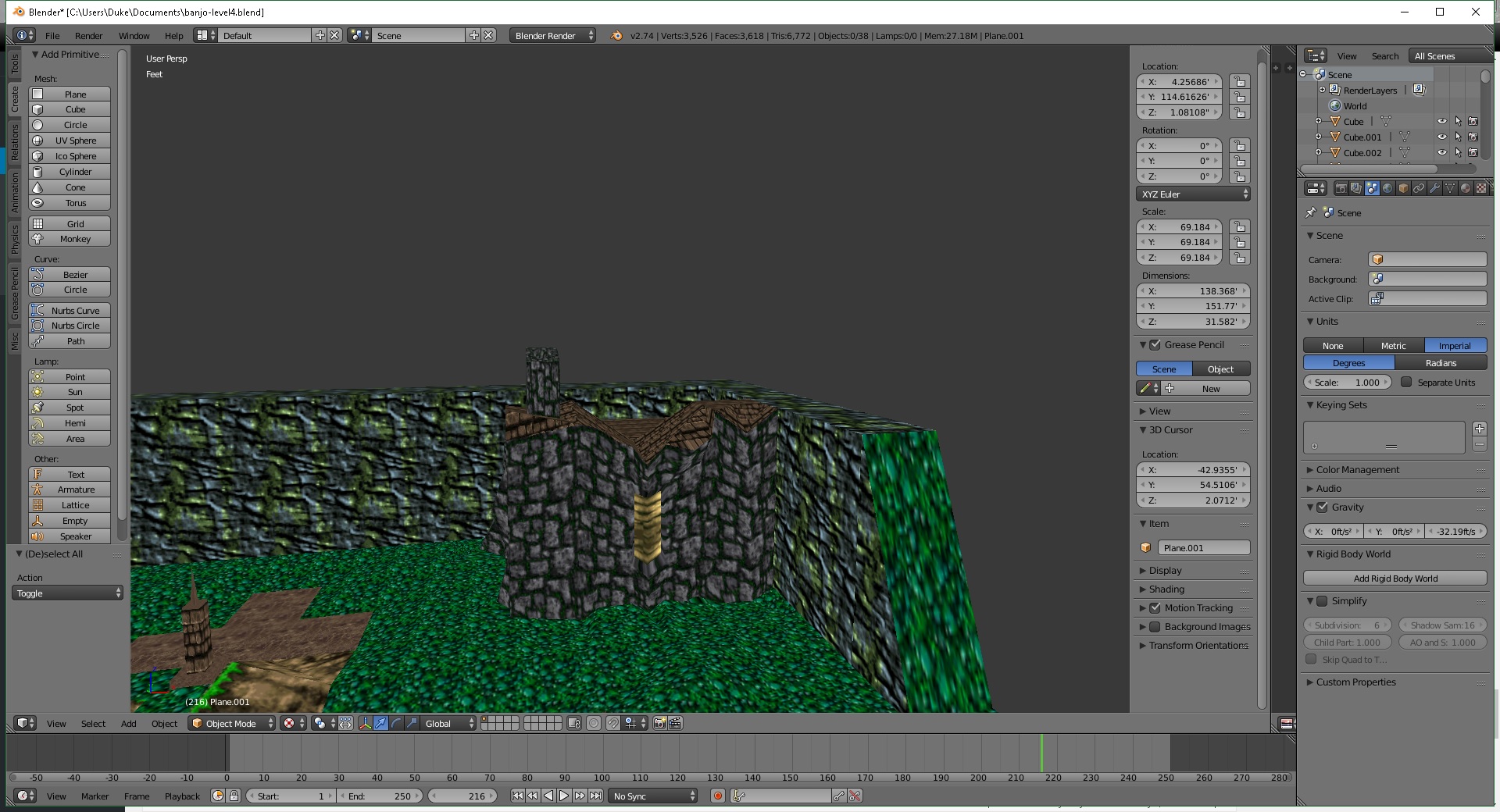The width and height of the screenshot is (1500, 812).
Task: Open the World properties globe tab
Action: [1387, 188]
